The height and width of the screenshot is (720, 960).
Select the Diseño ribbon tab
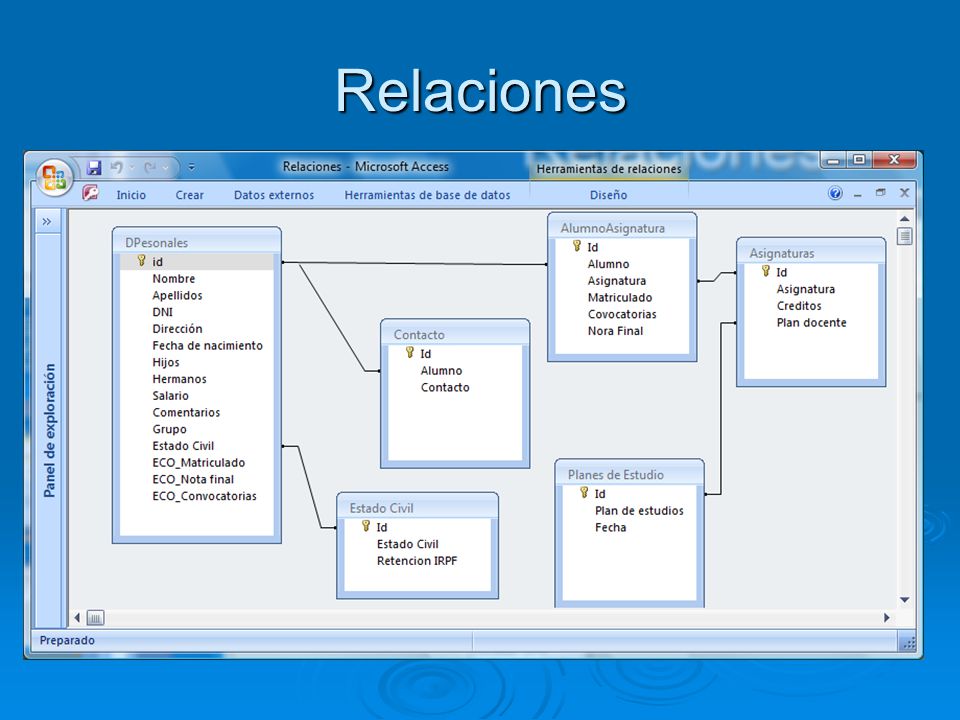tap(608, 195)
